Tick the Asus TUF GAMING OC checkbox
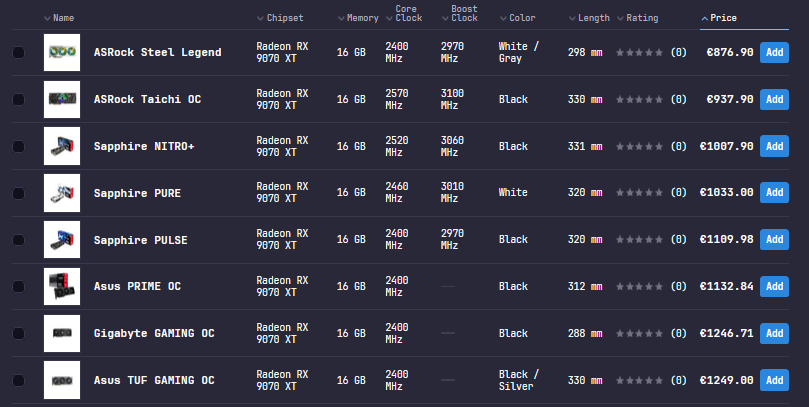This screenshot has width=809, height=407. (x=19, y=380)
